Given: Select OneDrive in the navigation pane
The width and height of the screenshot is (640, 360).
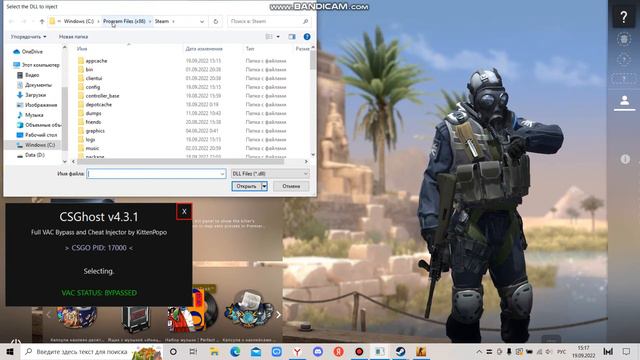Looking at the screenshot, I should pyautogui.click(x=32, y=52).
